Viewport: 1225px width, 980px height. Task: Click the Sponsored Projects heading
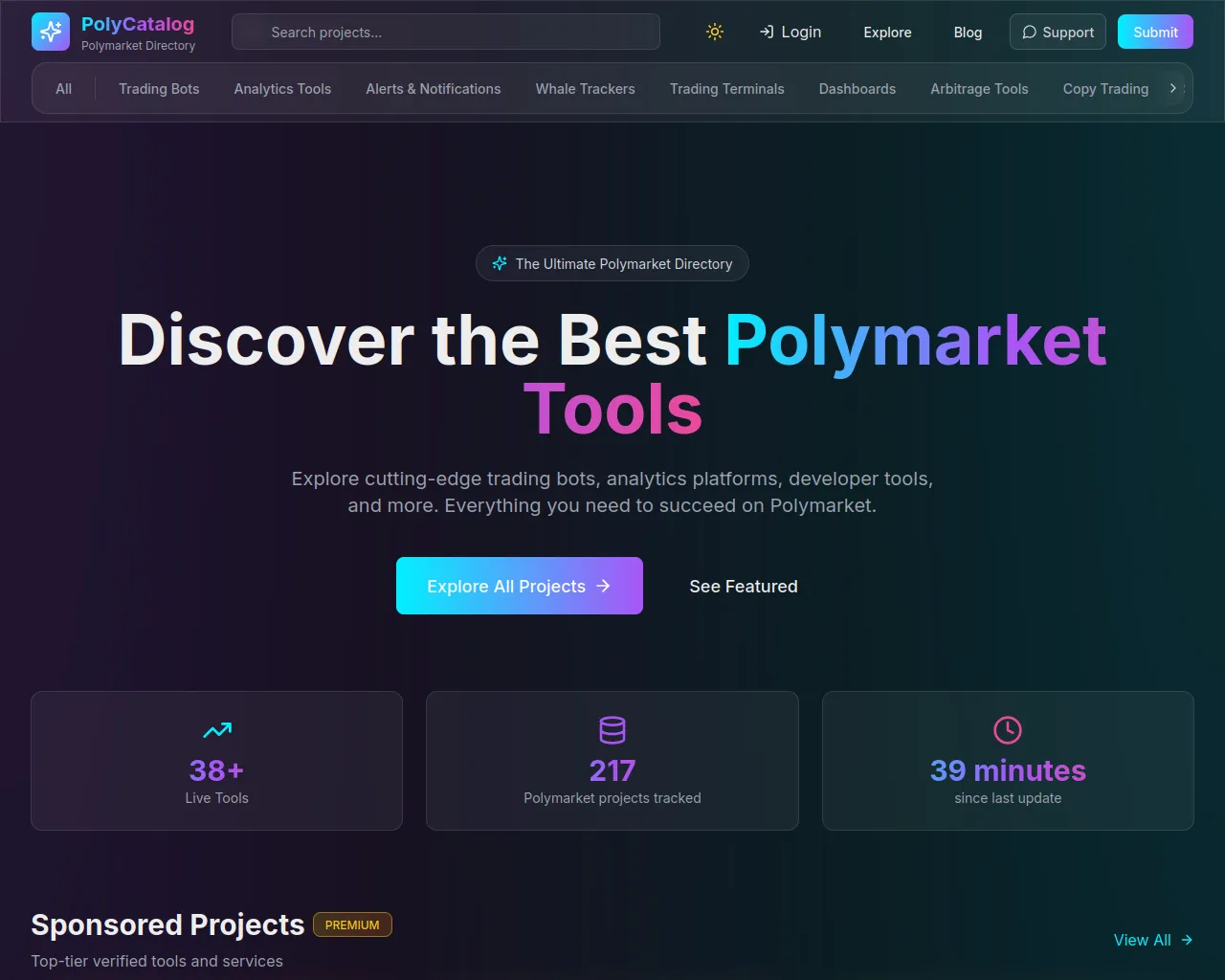click(167, 924)
